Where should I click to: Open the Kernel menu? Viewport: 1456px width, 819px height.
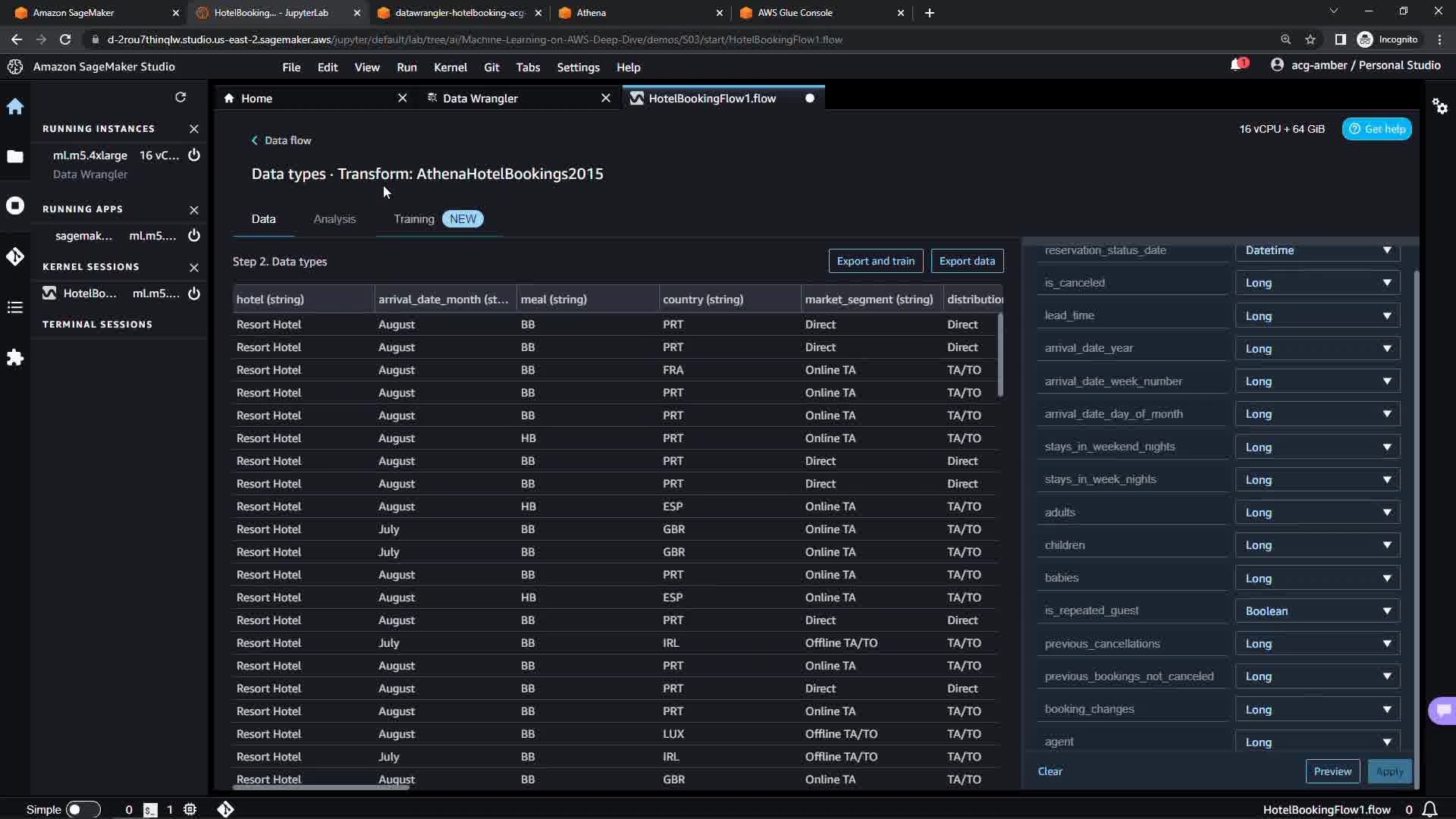click(x=450, y=67)
